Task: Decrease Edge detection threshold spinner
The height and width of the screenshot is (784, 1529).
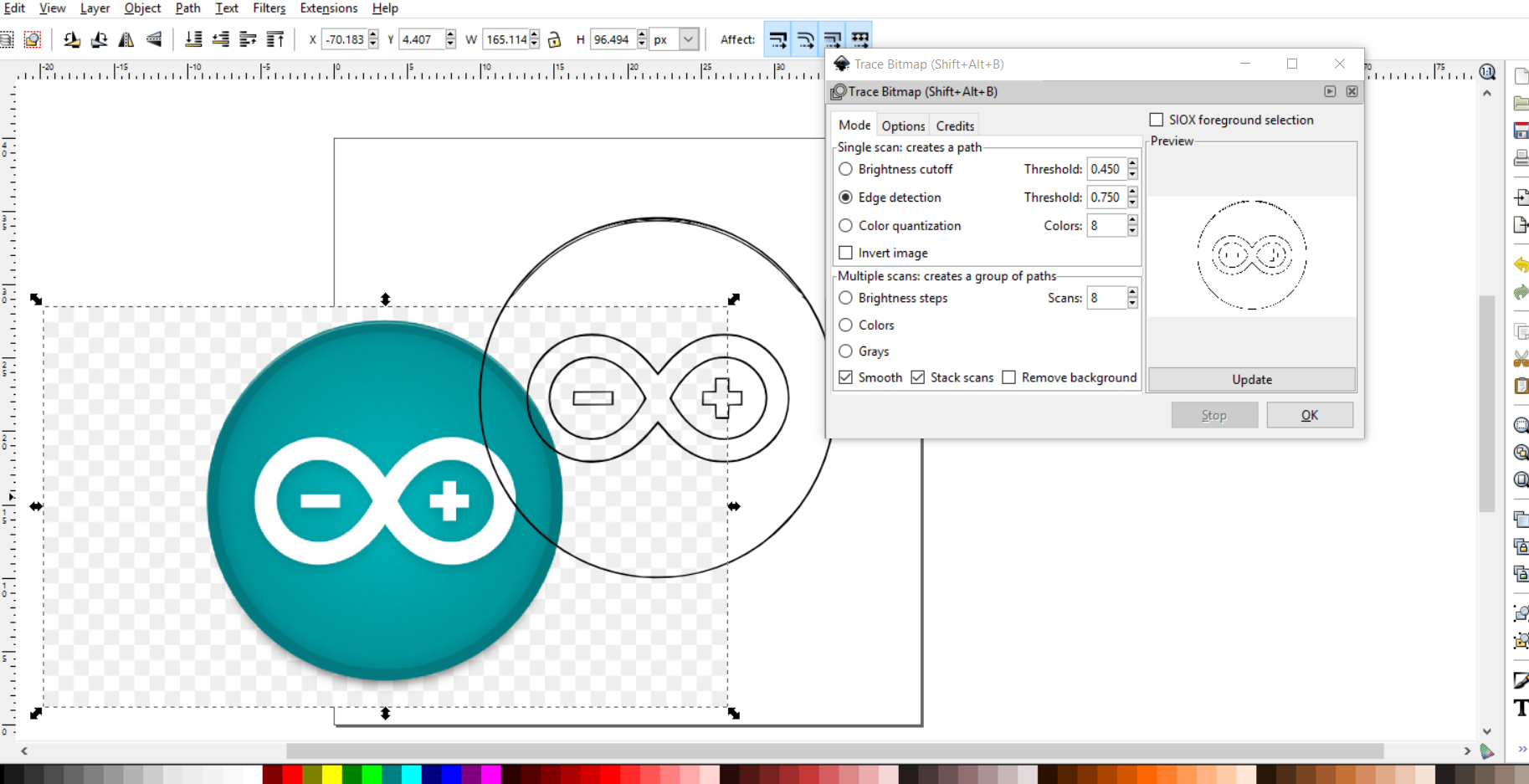Action: tap(1132, 202)
